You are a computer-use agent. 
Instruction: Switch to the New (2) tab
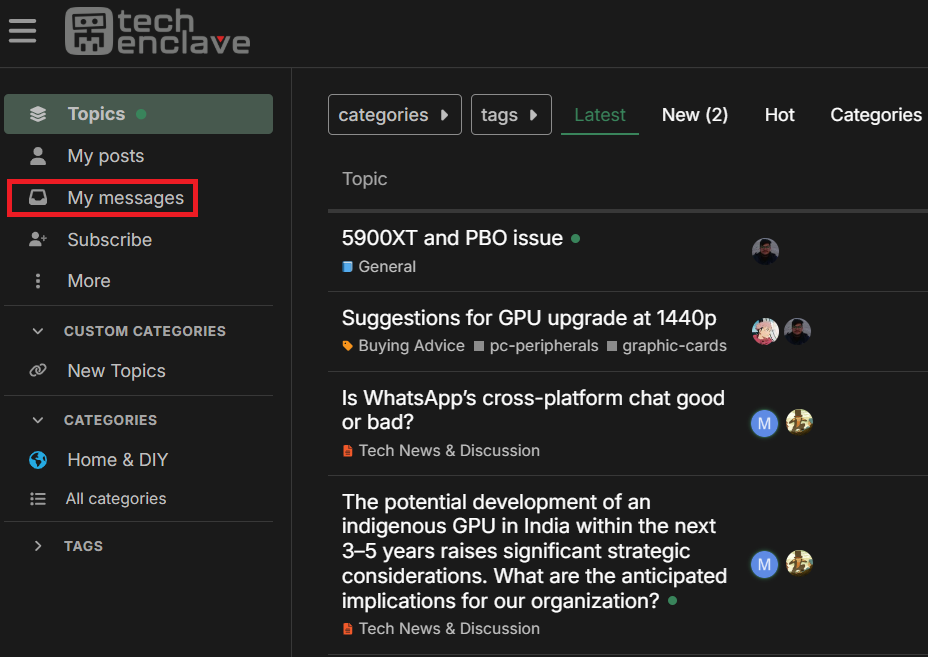(695, 114)
